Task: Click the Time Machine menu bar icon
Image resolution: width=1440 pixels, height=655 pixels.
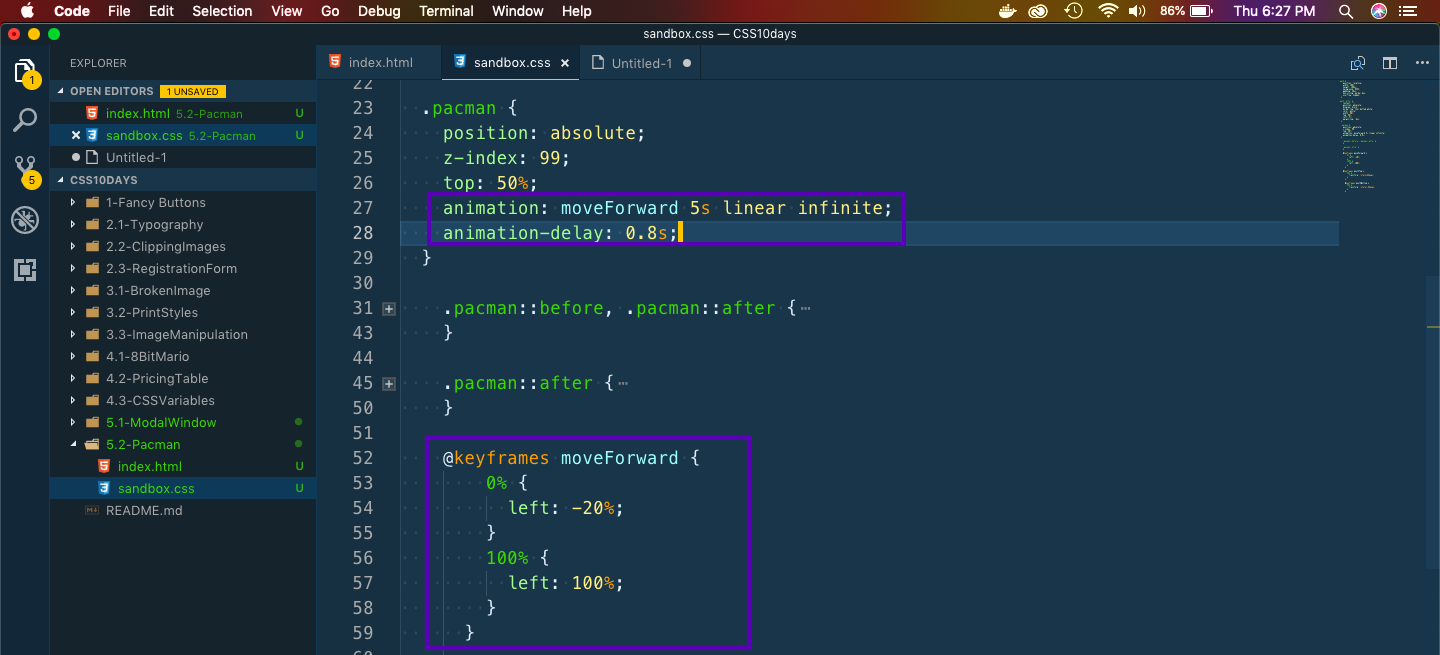Action: 1073,11
